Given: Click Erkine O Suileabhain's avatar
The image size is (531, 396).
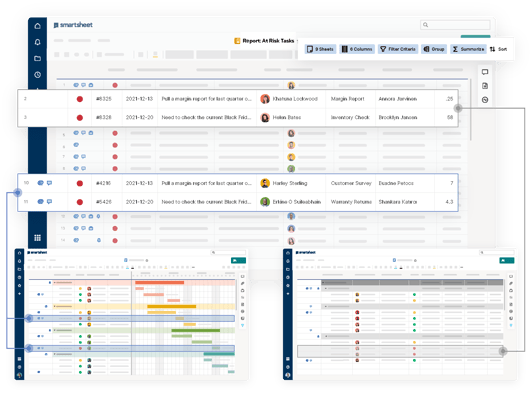Looking at the screenshot, I should [x=265, y=202].
